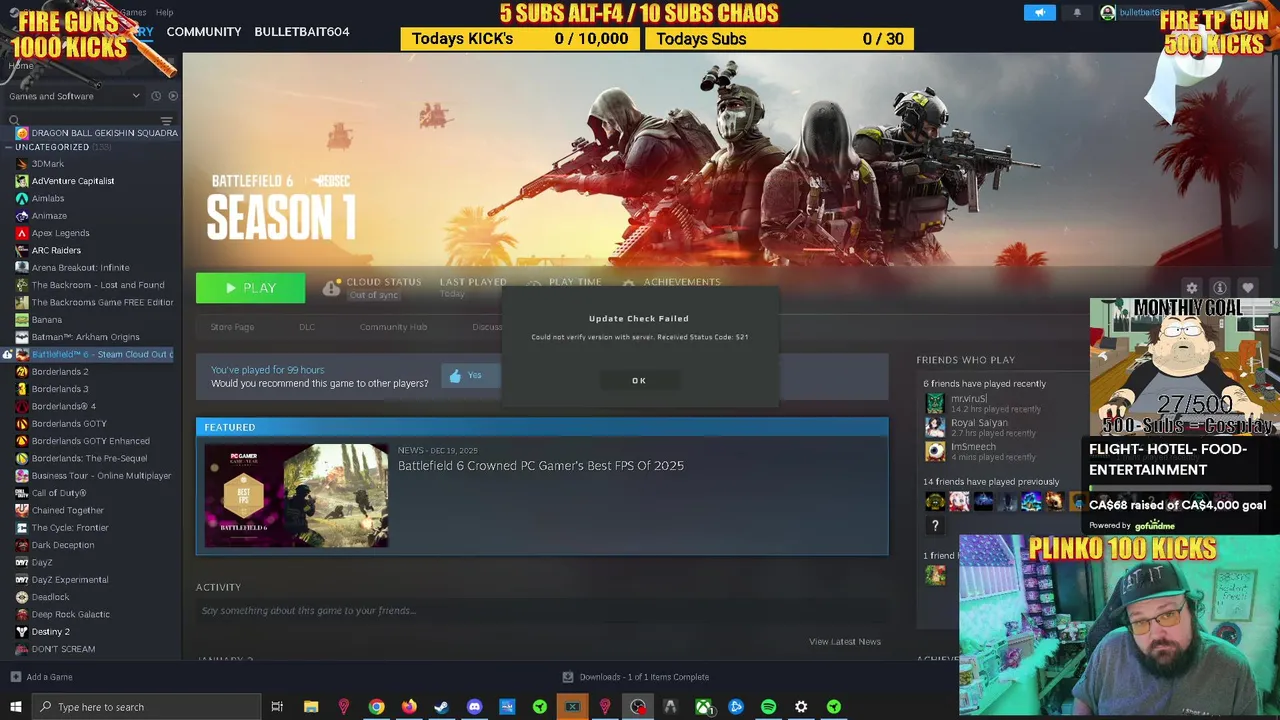The image size is (1280, 720).
Task: Dismiss the Update Check Failed dialog with OK
Action: point(639,380)
